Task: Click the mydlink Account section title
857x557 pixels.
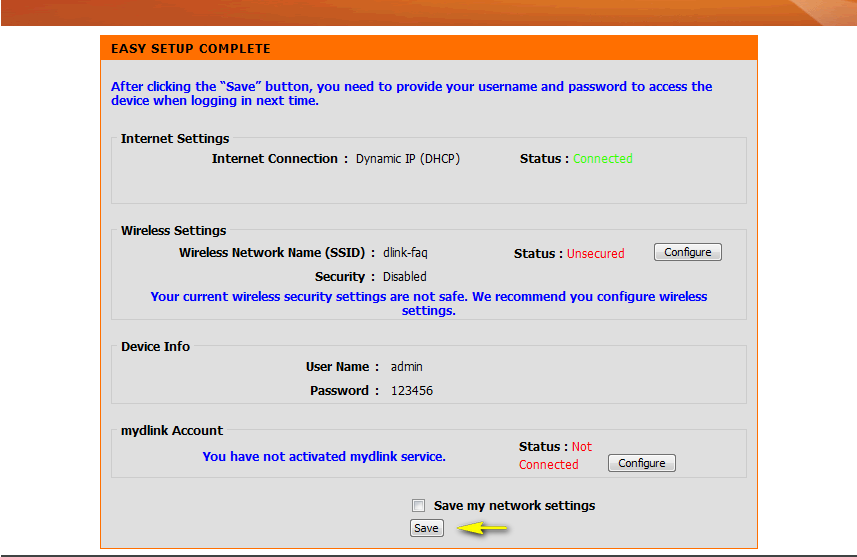Action: click(x=172, y=431)
